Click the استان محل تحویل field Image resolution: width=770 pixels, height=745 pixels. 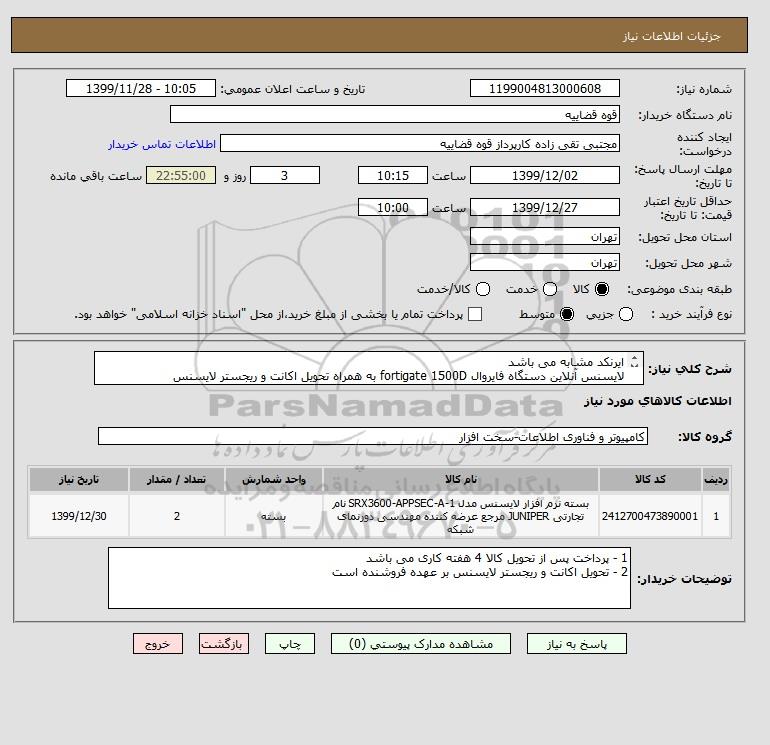point(545,237)
